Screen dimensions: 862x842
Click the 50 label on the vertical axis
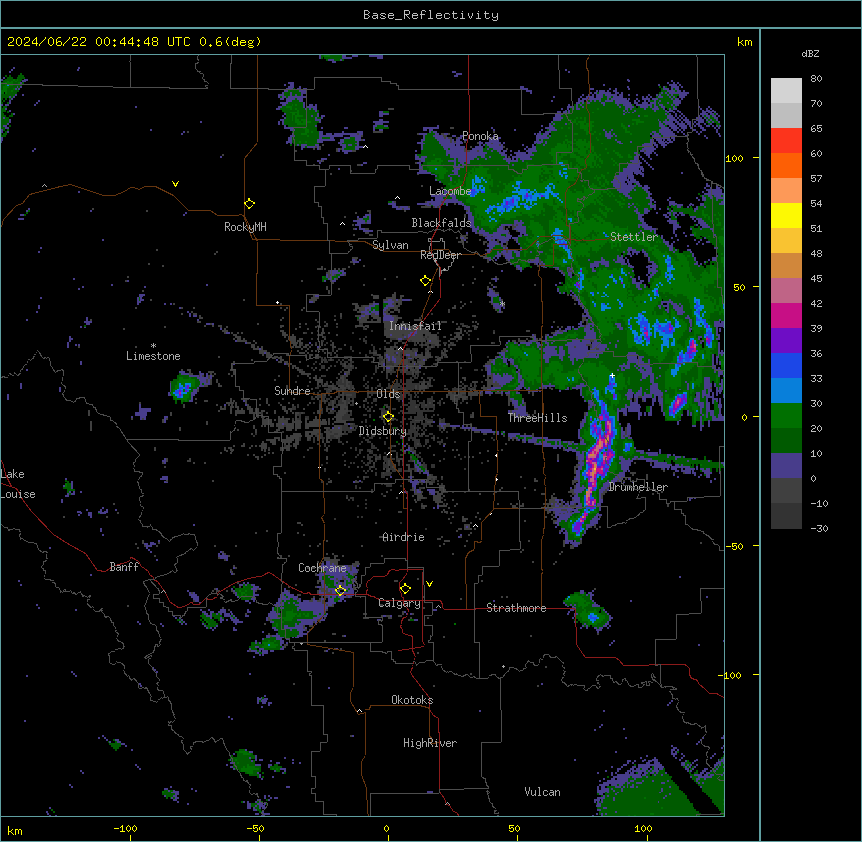tap(739, 287)
